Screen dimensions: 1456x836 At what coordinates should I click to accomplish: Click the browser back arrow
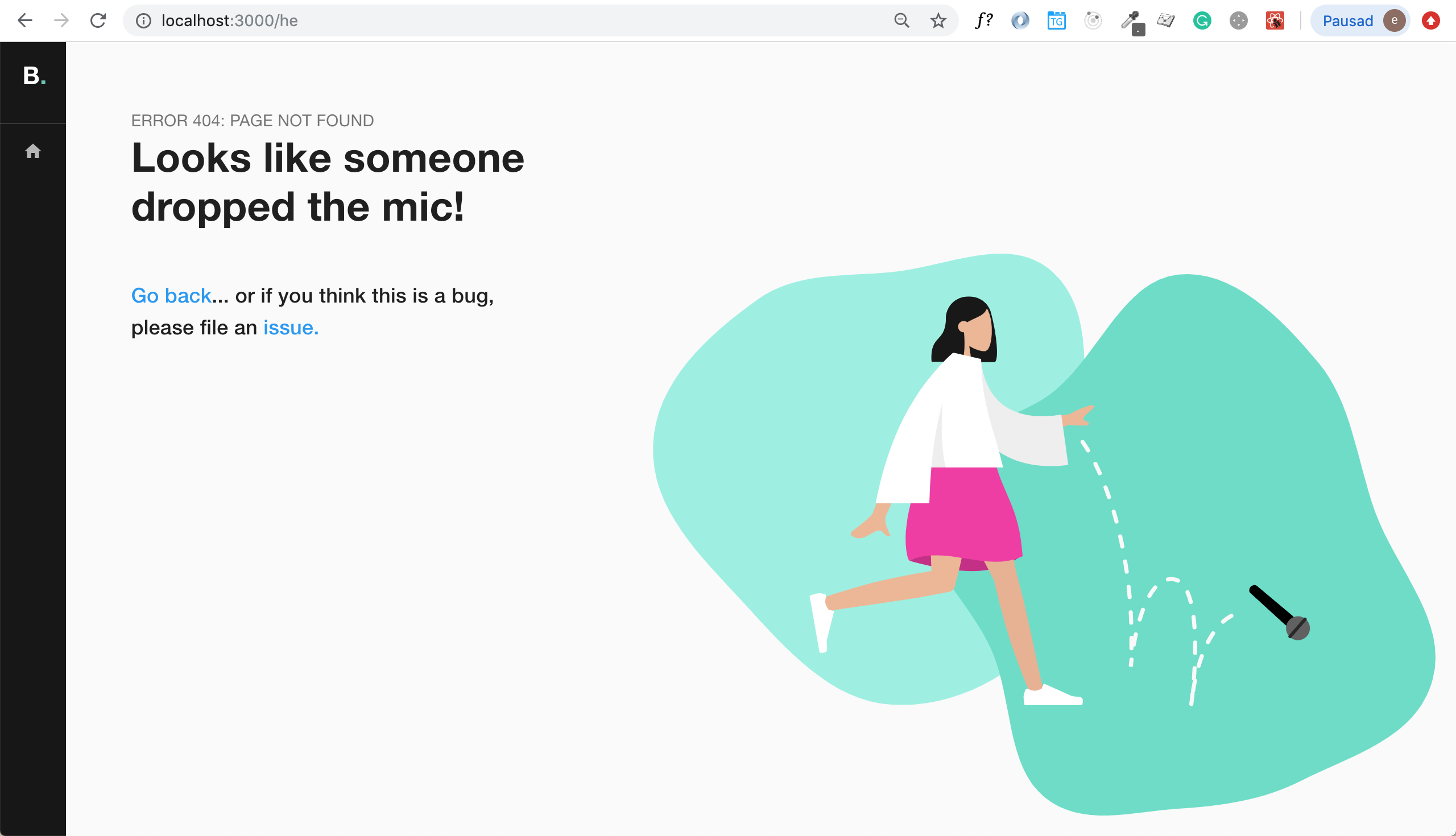coord(24,20)
